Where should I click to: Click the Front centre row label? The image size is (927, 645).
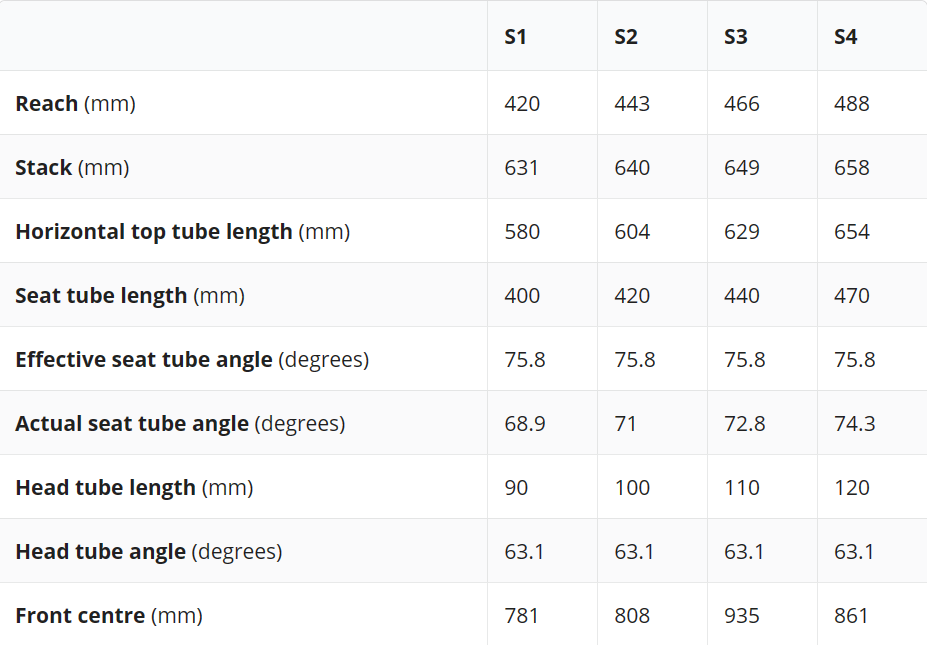tap(109, 616)
